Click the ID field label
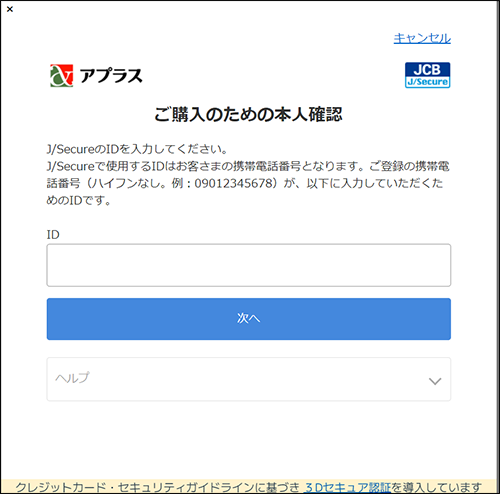 coord(53,235)
